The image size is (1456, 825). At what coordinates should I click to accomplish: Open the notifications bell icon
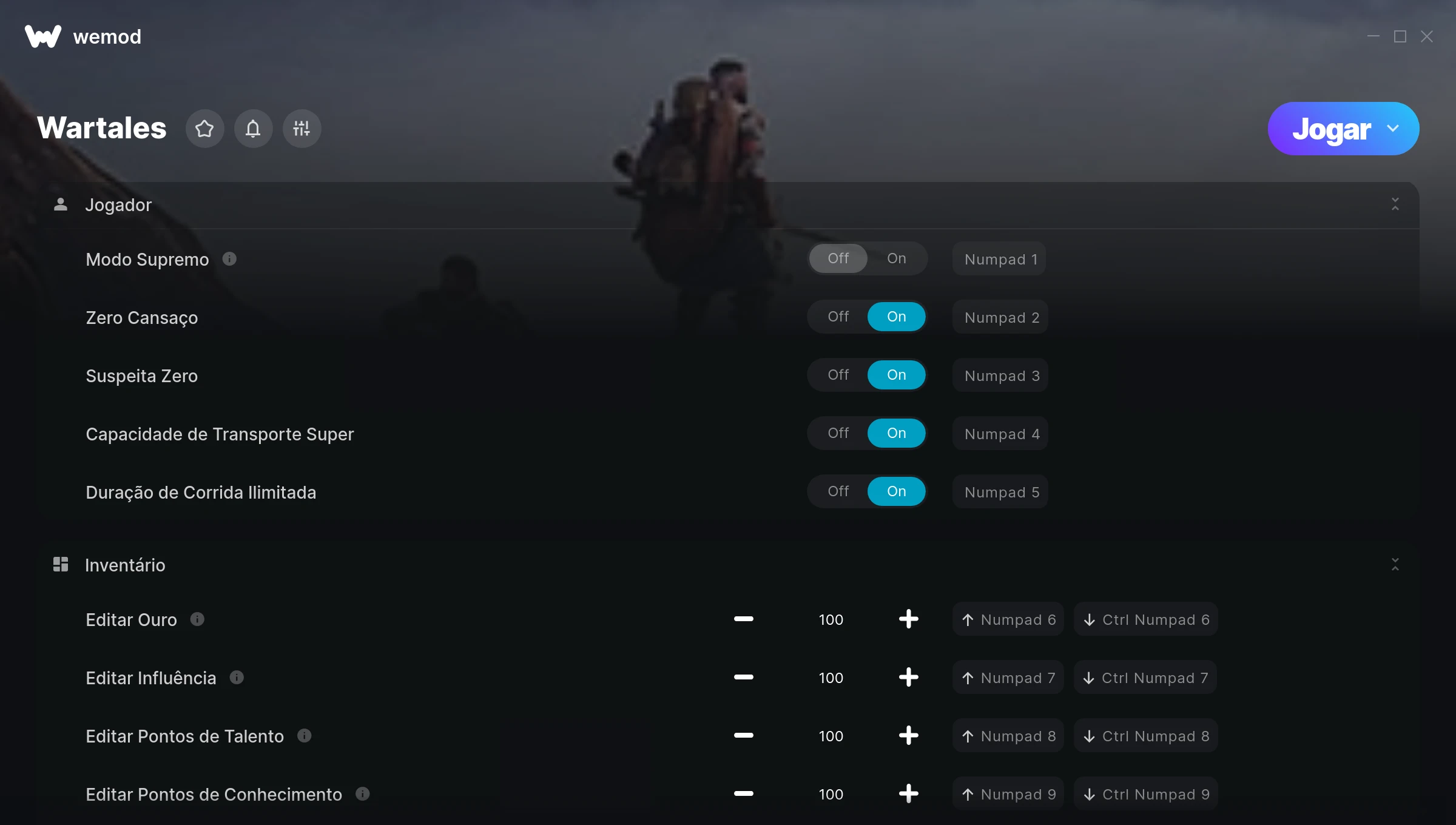[253, 129]
